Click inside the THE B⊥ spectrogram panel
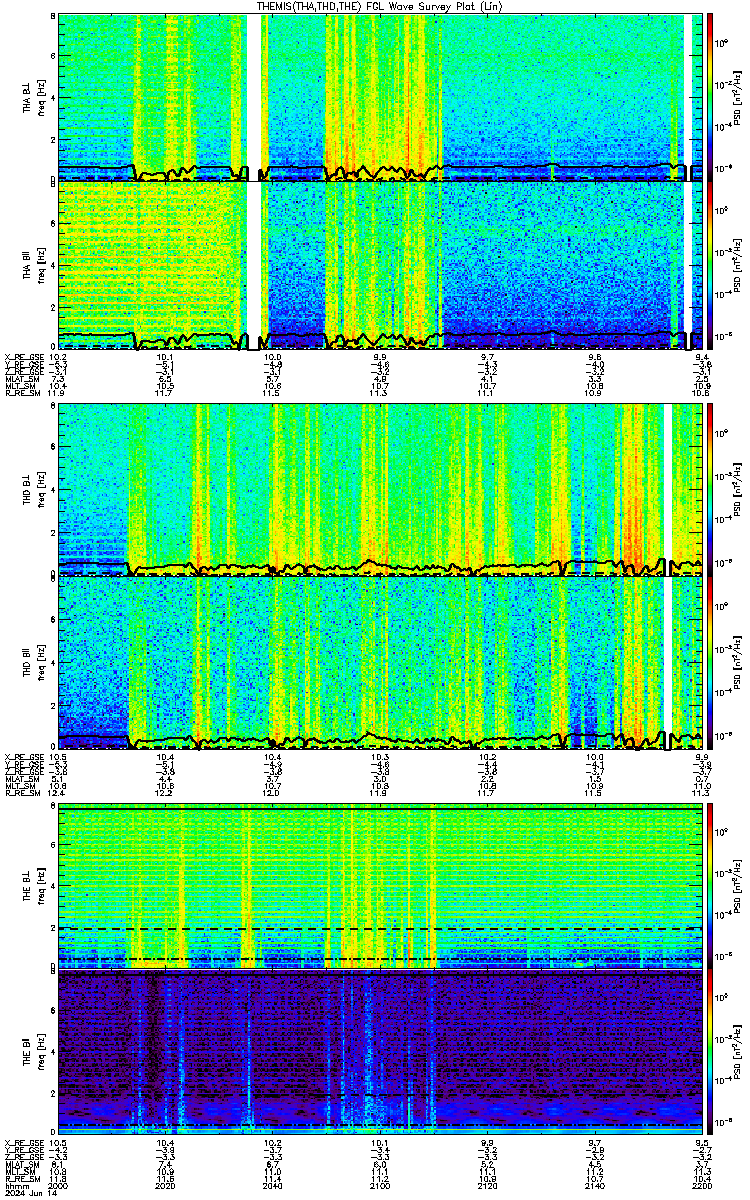750x1200 pixels. (380, 886)
